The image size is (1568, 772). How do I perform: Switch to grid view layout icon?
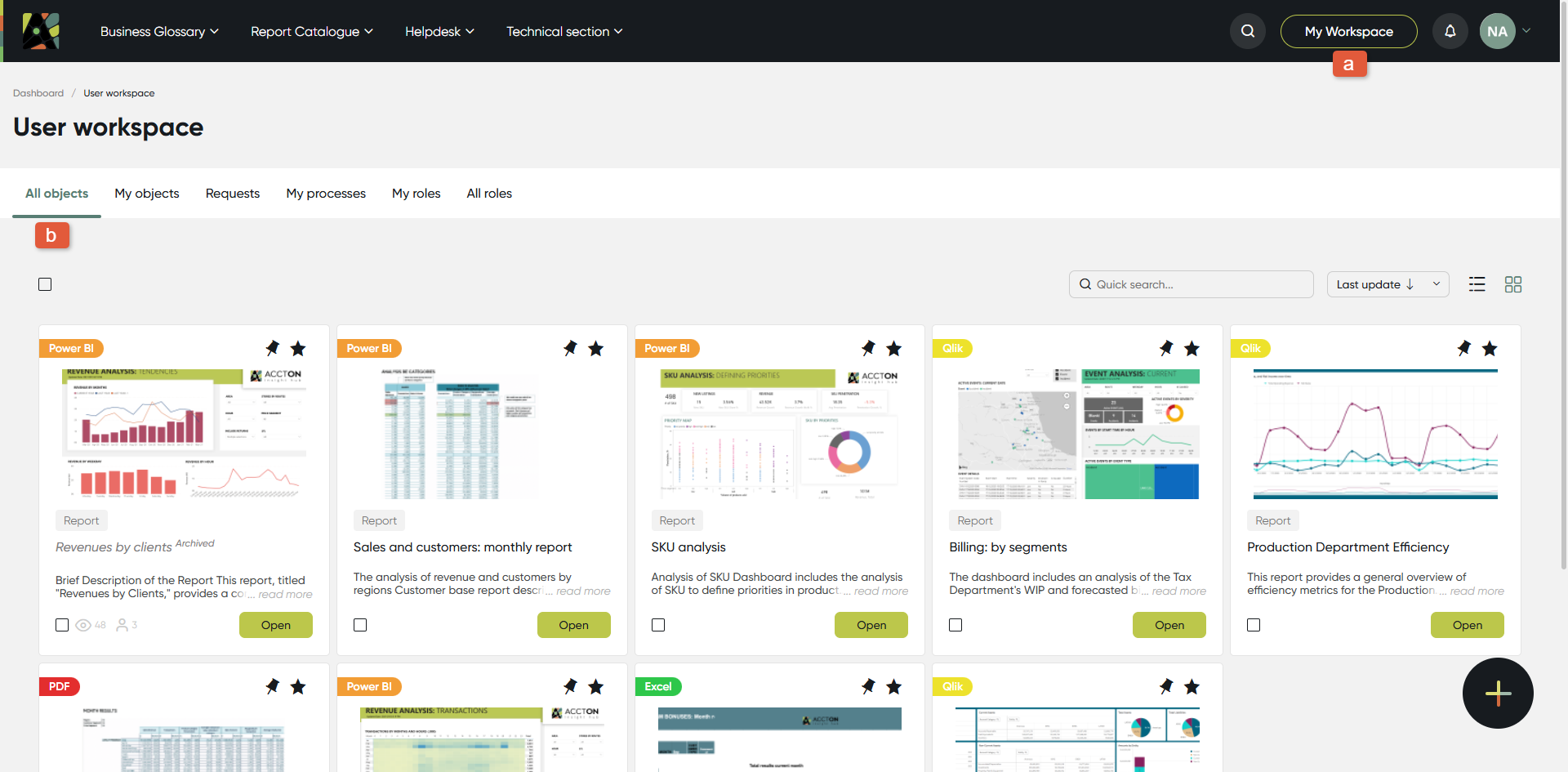tap(1512, 284)
